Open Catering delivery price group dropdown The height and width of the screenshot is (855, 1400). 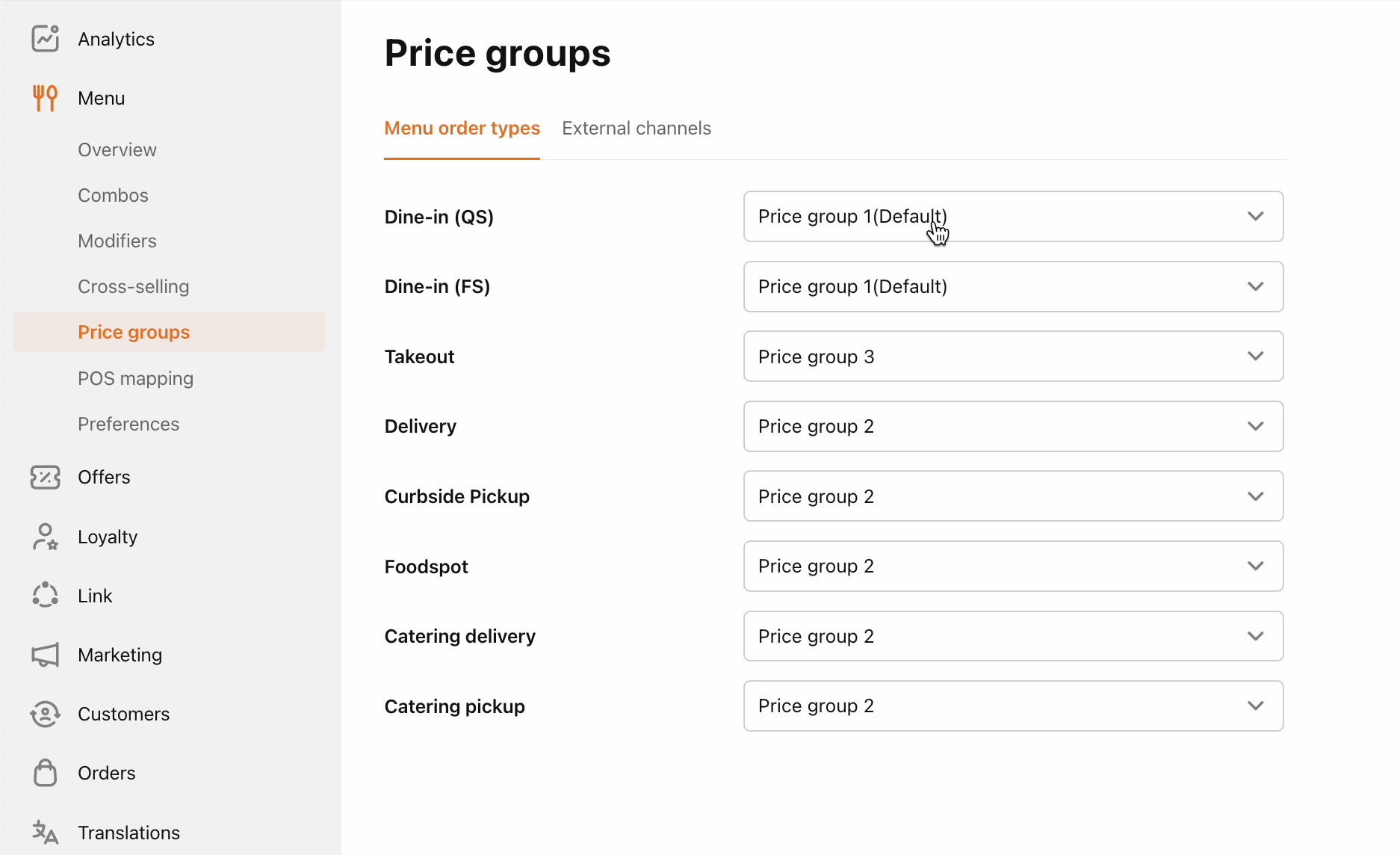click(x=1013, y=636)
